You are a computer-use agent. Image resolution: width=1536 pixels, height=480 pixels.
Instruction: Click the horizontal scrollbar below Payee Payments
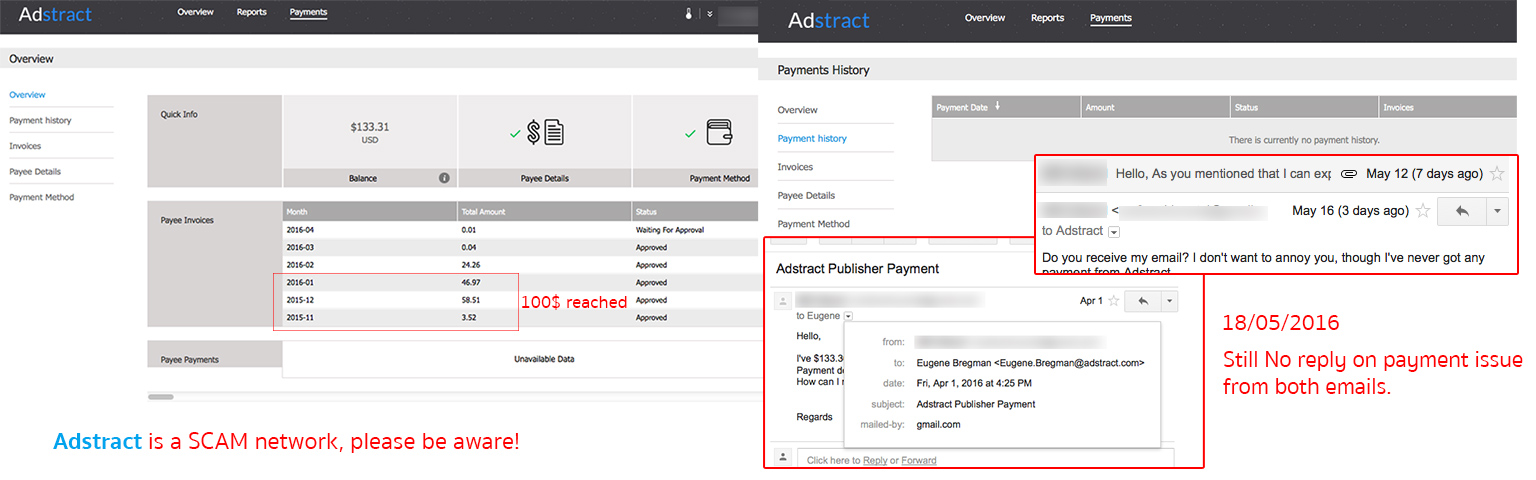(x=160, y=397)
